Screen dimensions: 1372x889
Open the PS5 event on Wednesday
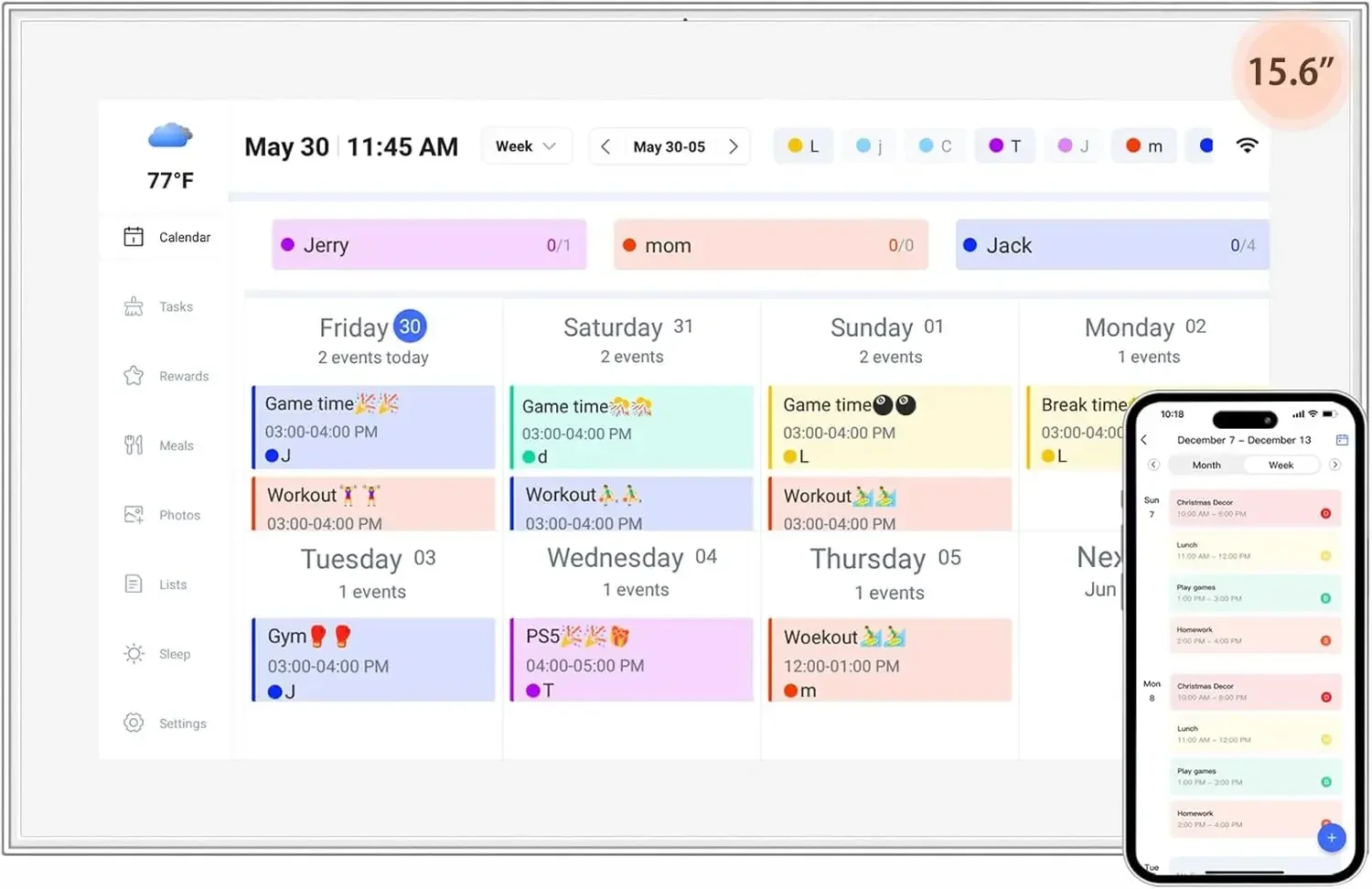pyautogui.click(x=631, y=660)
